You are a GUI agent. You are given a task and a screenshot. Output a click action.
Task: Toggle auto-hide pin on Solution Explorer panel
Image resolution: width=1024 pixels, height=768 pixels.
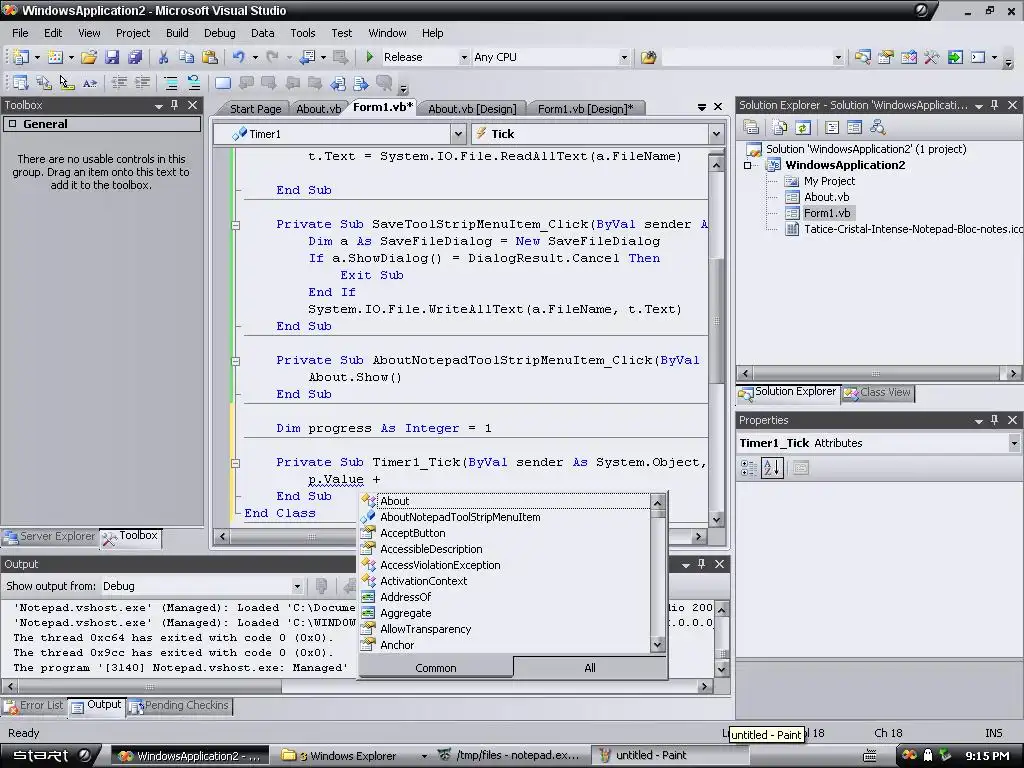(994, 105)
